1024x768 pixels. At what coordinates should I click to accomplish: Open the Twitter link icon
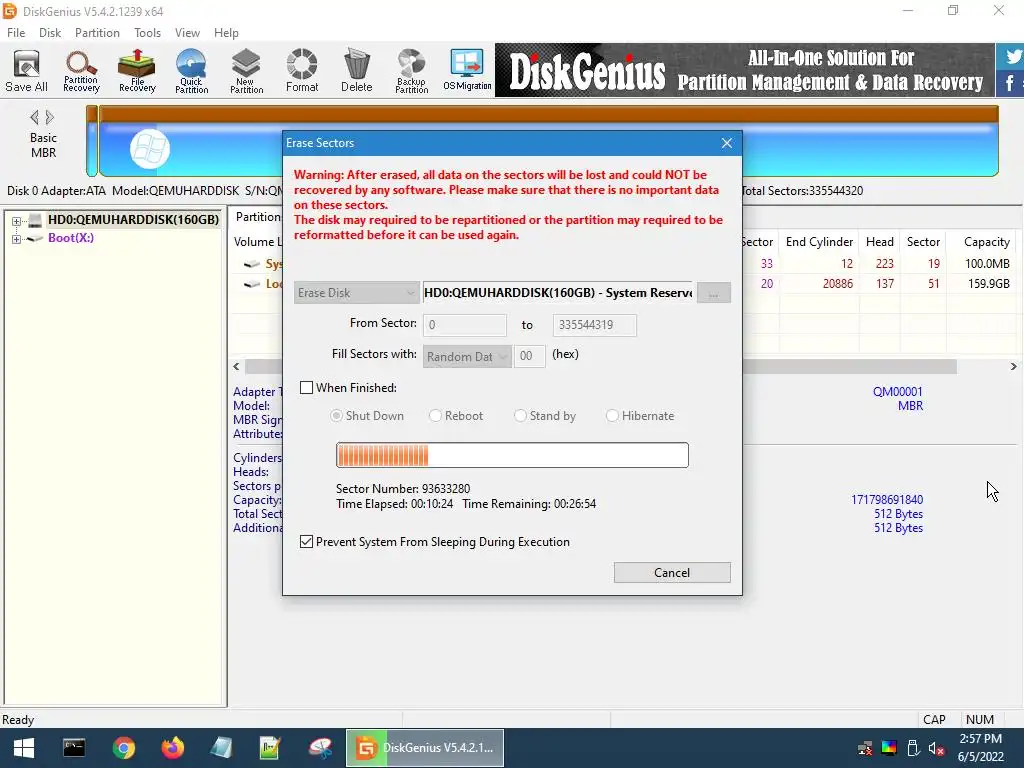tap(1012, 57)
